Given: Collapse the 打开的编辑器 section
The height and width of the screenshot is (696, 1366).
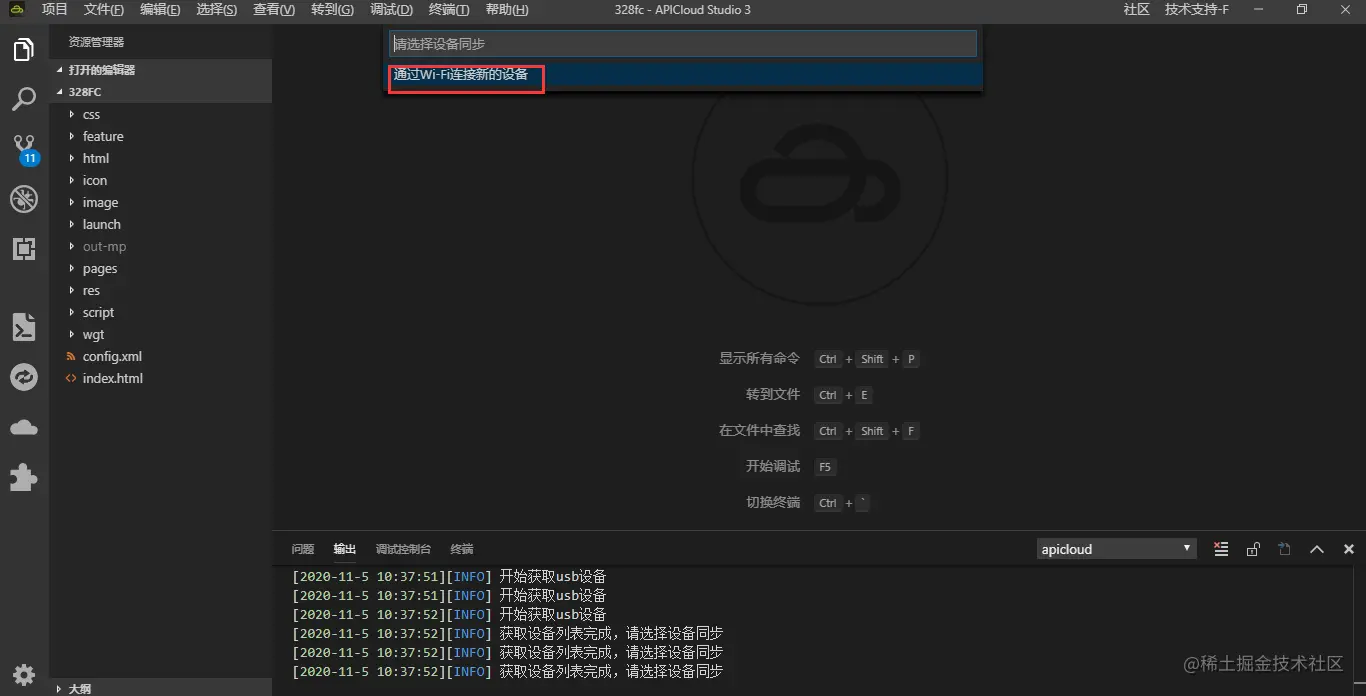Looking at the screenshot, I should (x=160, y=70).
